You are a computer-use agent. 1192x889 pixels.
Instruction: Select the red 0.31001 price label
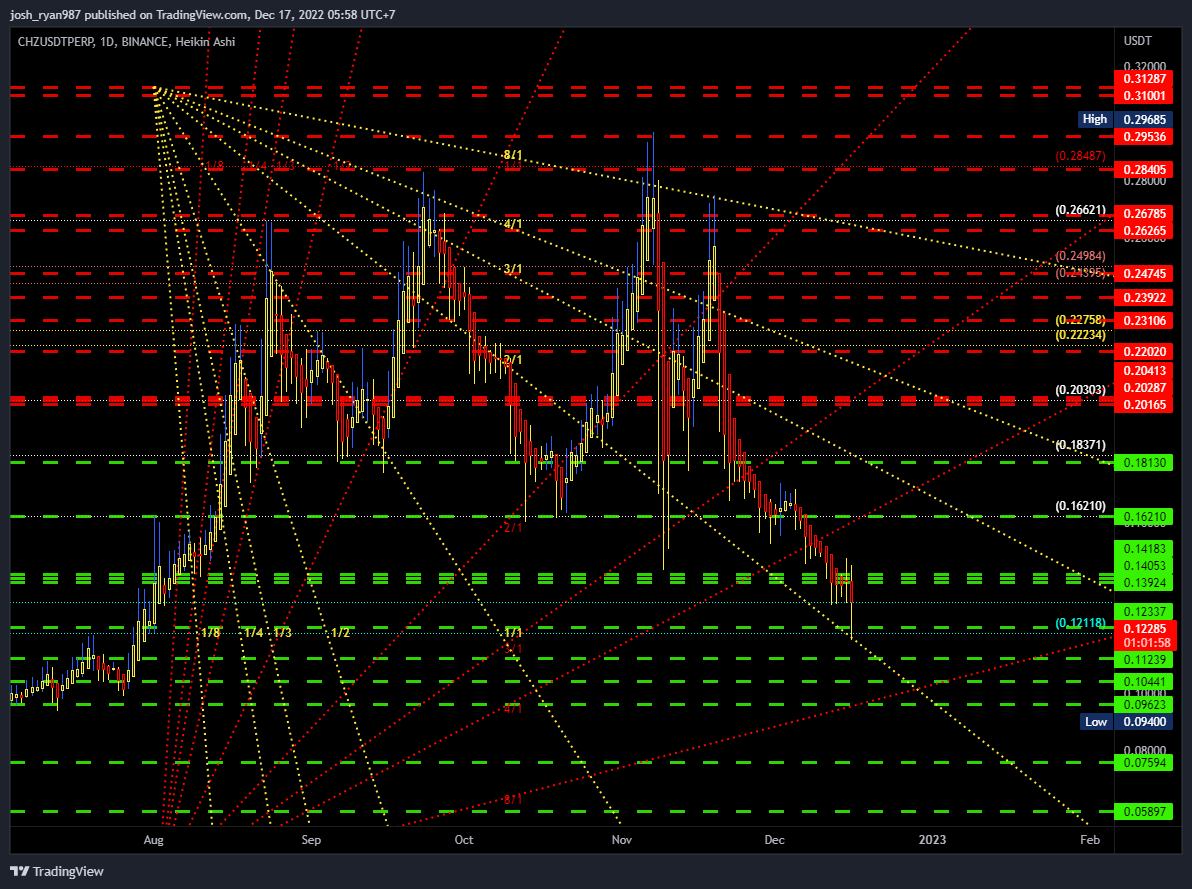(x=1144, y=96)
